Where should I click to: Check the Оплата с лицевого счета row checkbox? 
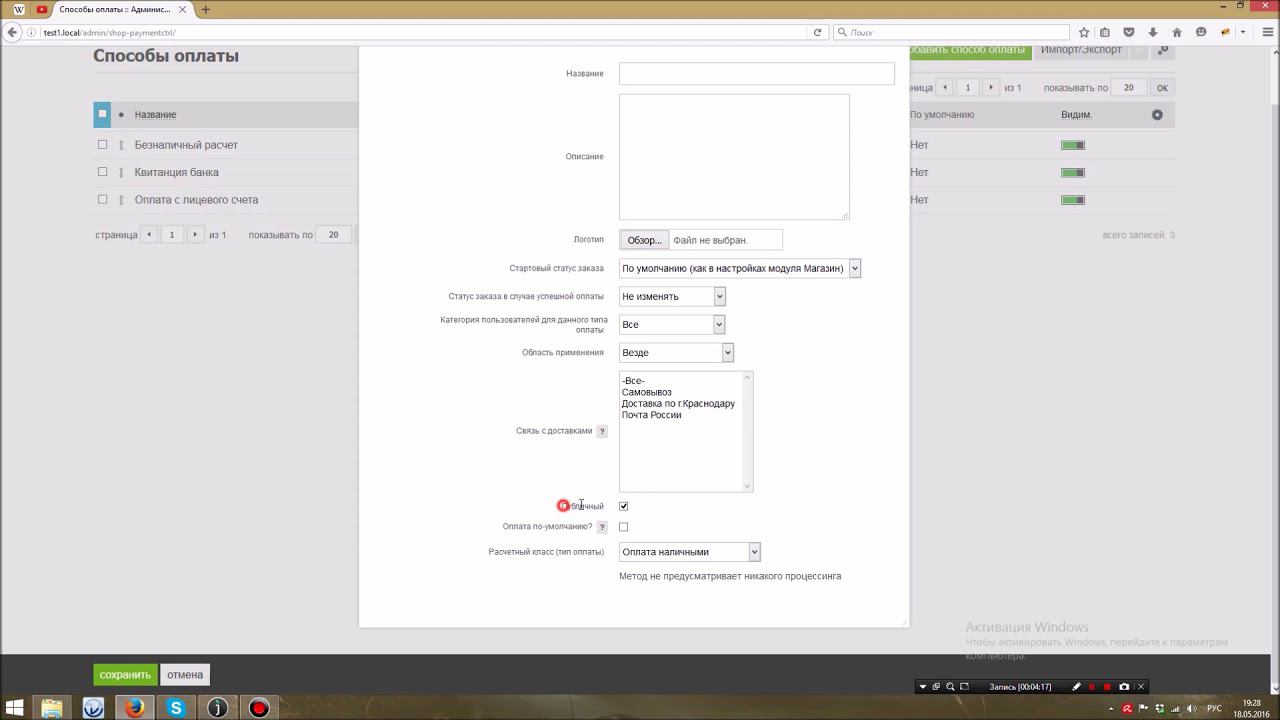pos(102,200)
